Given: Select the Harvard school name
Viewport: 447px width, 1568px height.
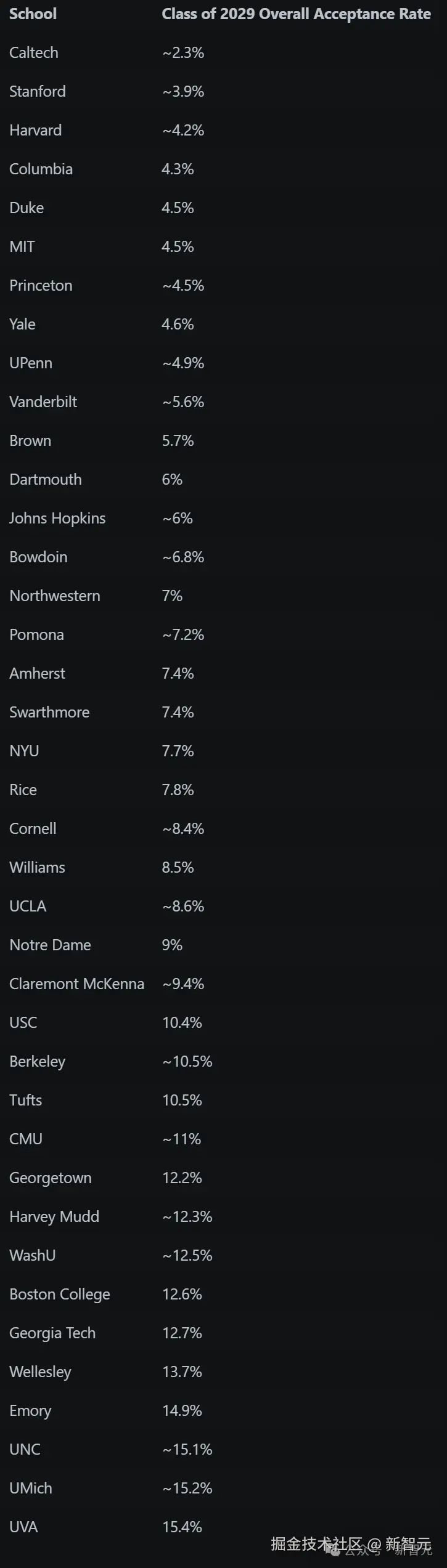Looking at the screenshot, I should 35,130.
